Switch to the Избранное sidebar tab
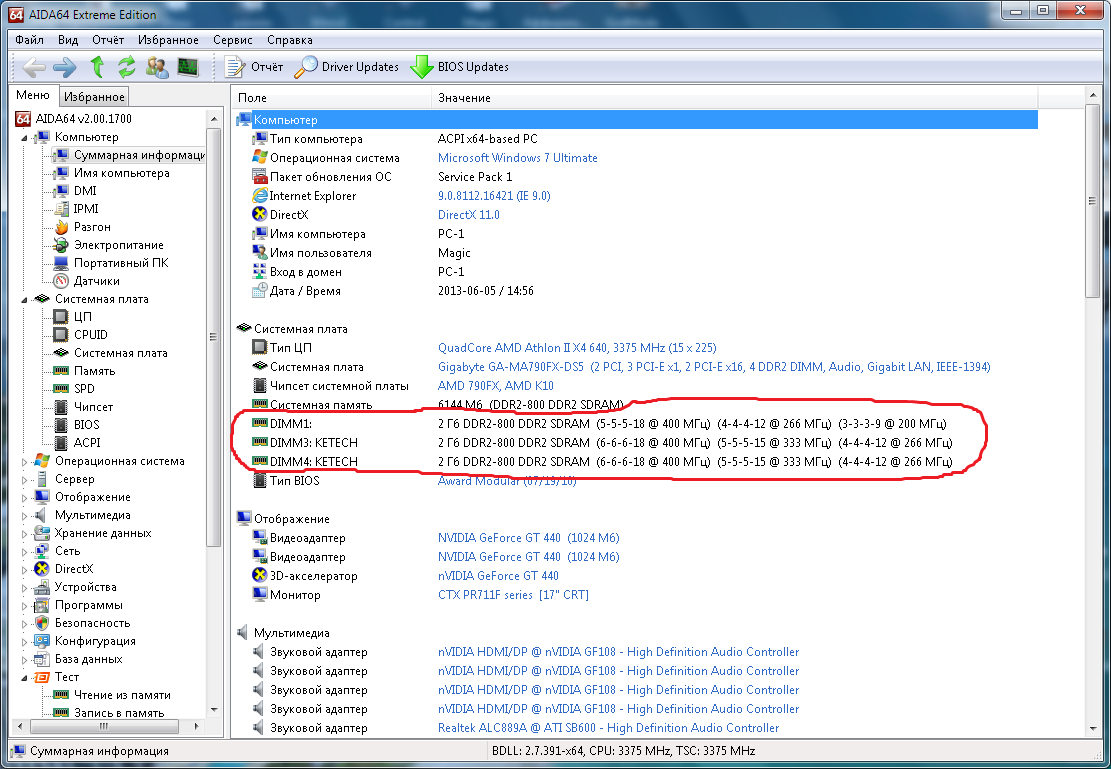Viewport: 1111px width, 769px height. point(94,97)
